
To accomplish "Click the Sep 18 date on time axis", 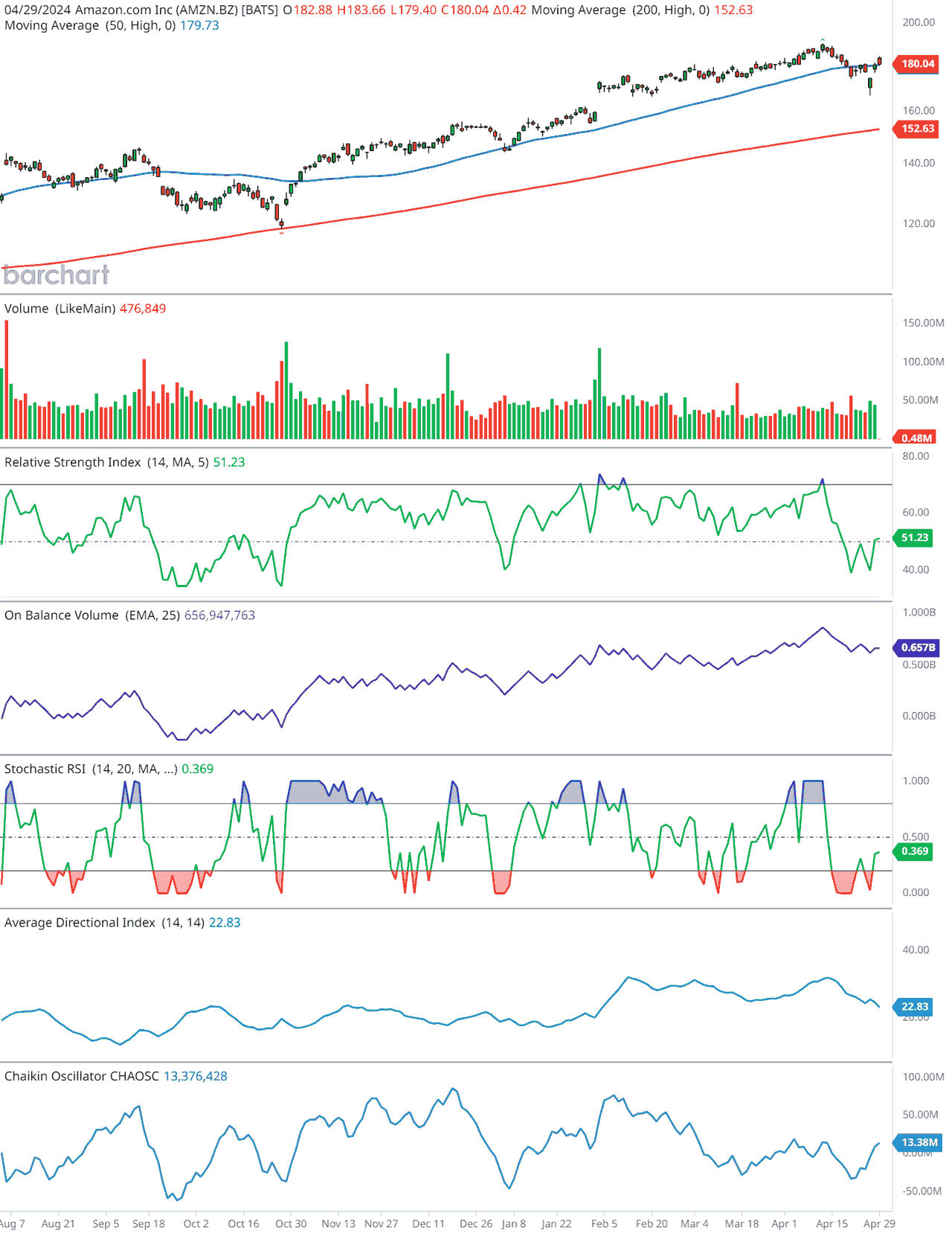I will point(149,1223).
